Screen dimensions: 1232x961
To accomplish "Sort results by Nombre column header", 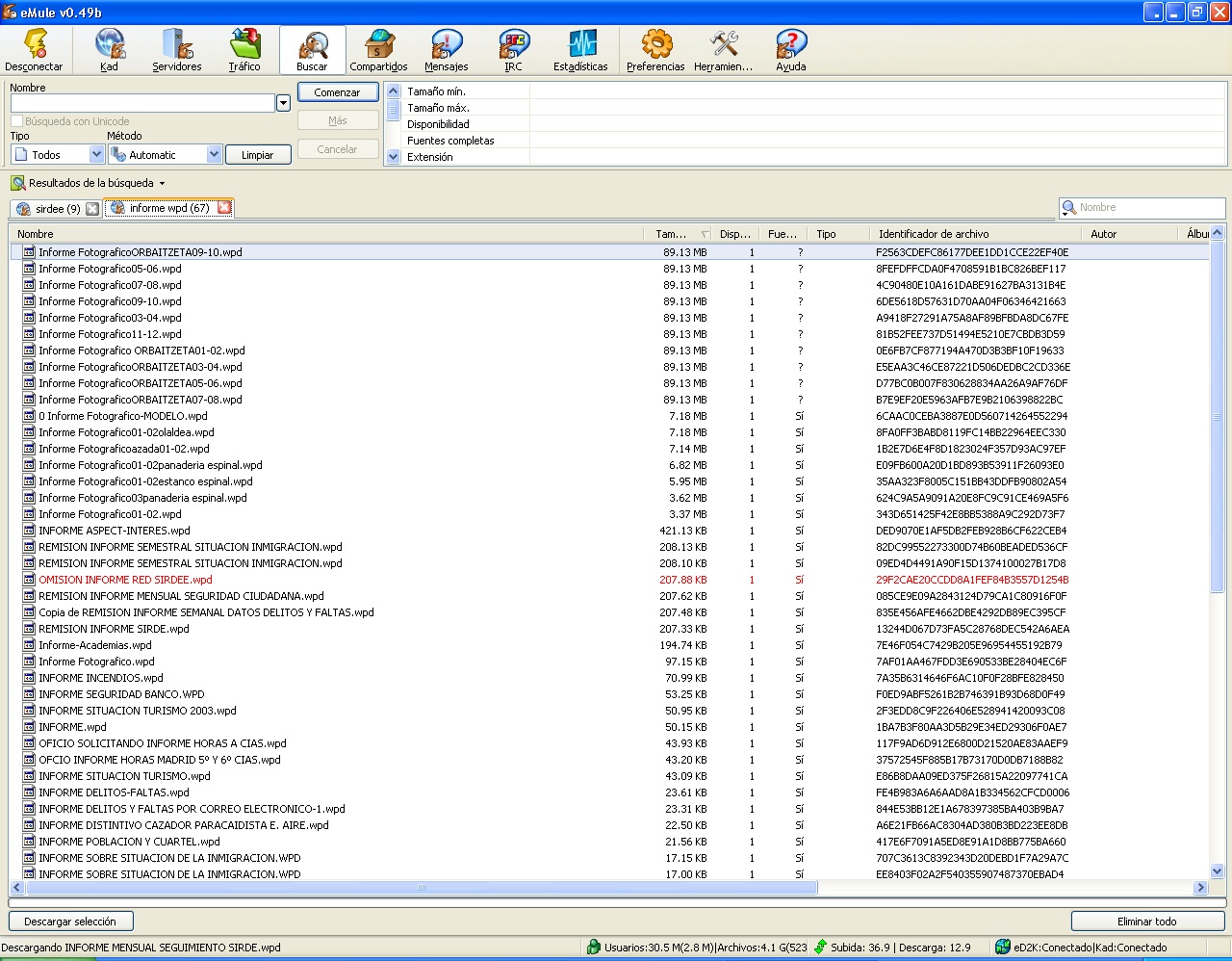I will [x=326, y=234].
